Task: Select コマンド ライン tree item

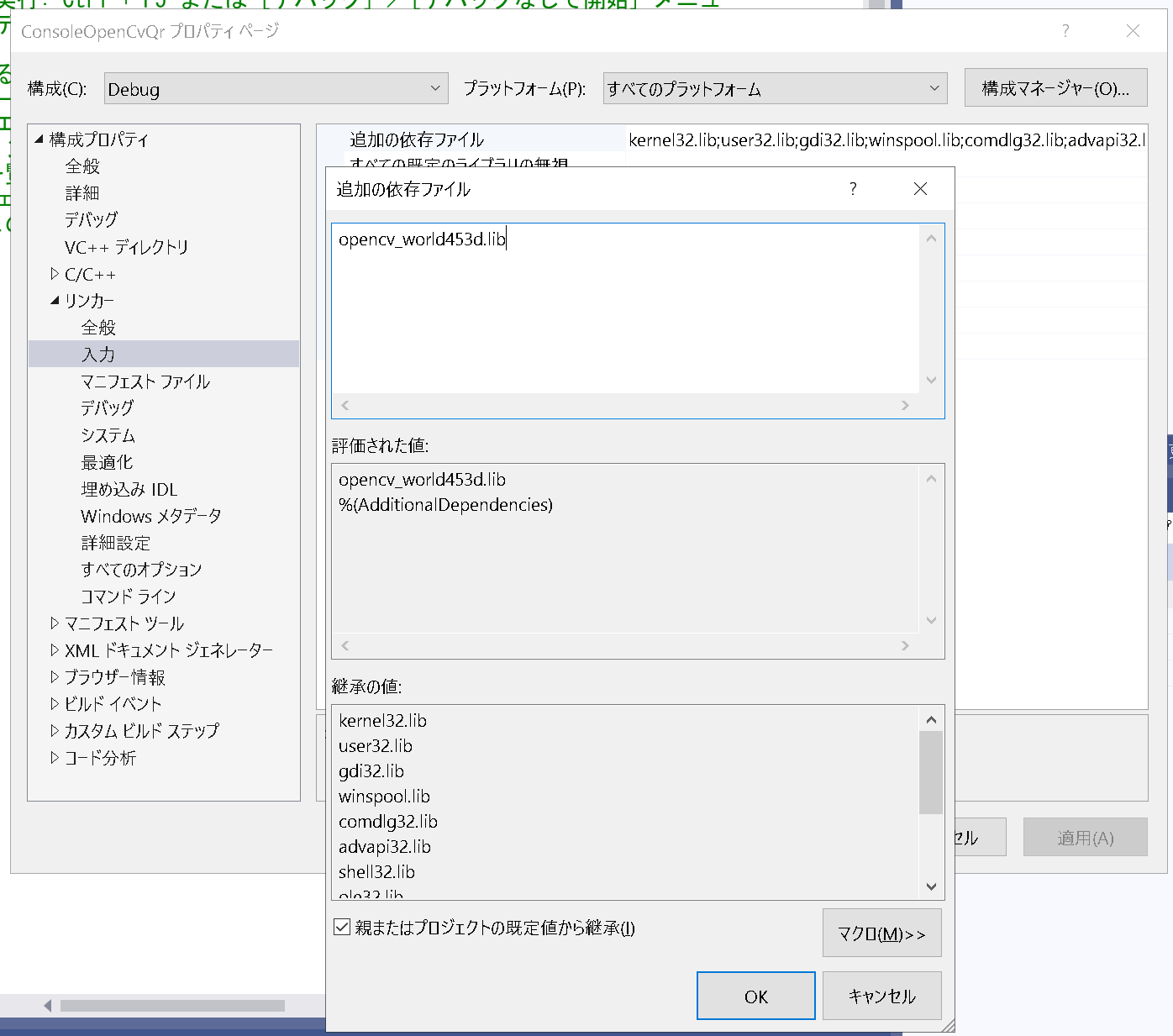Action: 128,597
